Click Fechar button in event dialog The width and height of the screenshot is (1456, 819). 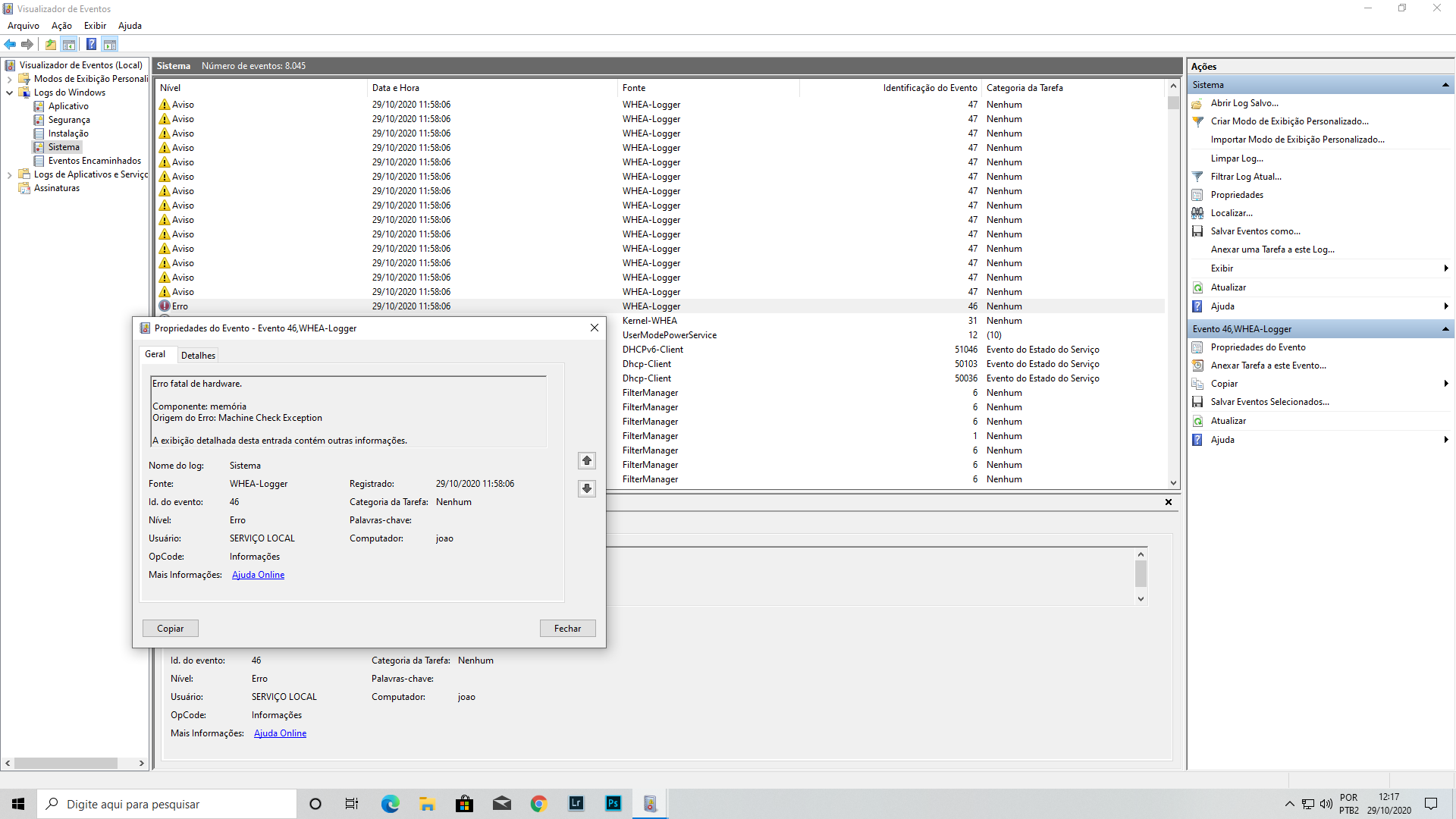pyautogui.click(x=567, y=629)
